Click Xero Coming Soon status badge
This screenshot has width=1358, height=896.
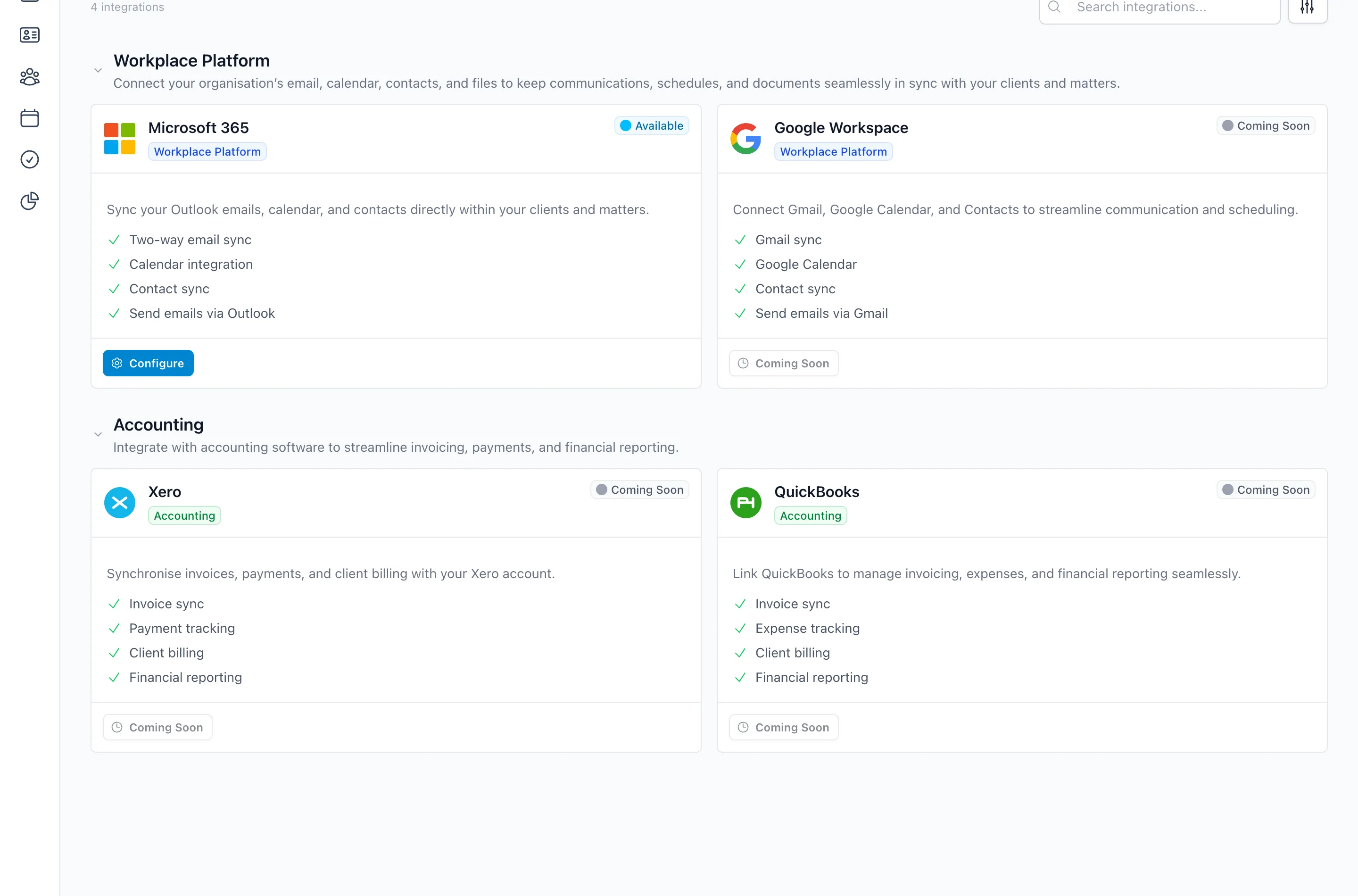click(x=639, y=489)
